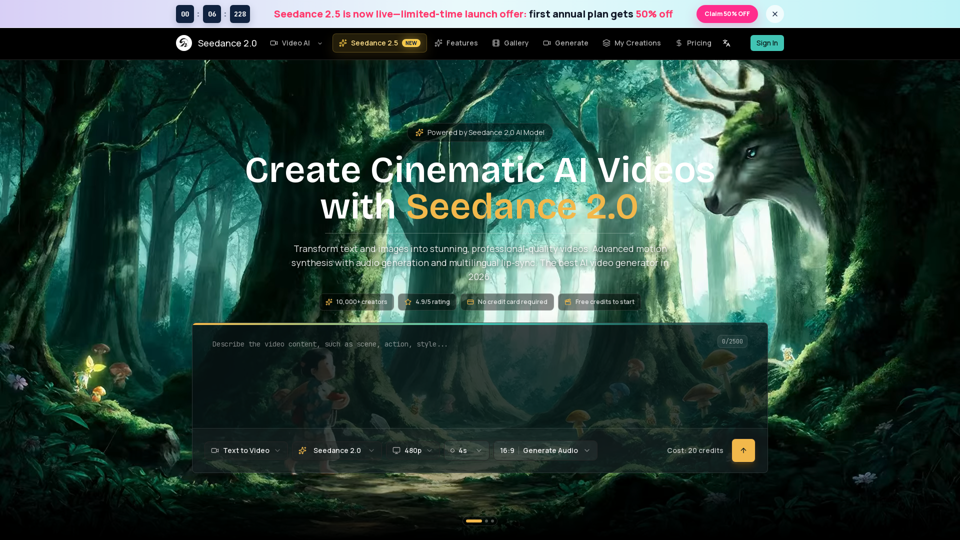This screenshot has width=960, height=540.
Task: Expand the 16:9 Generate Audio dropdown
Action: pos(545,451)
